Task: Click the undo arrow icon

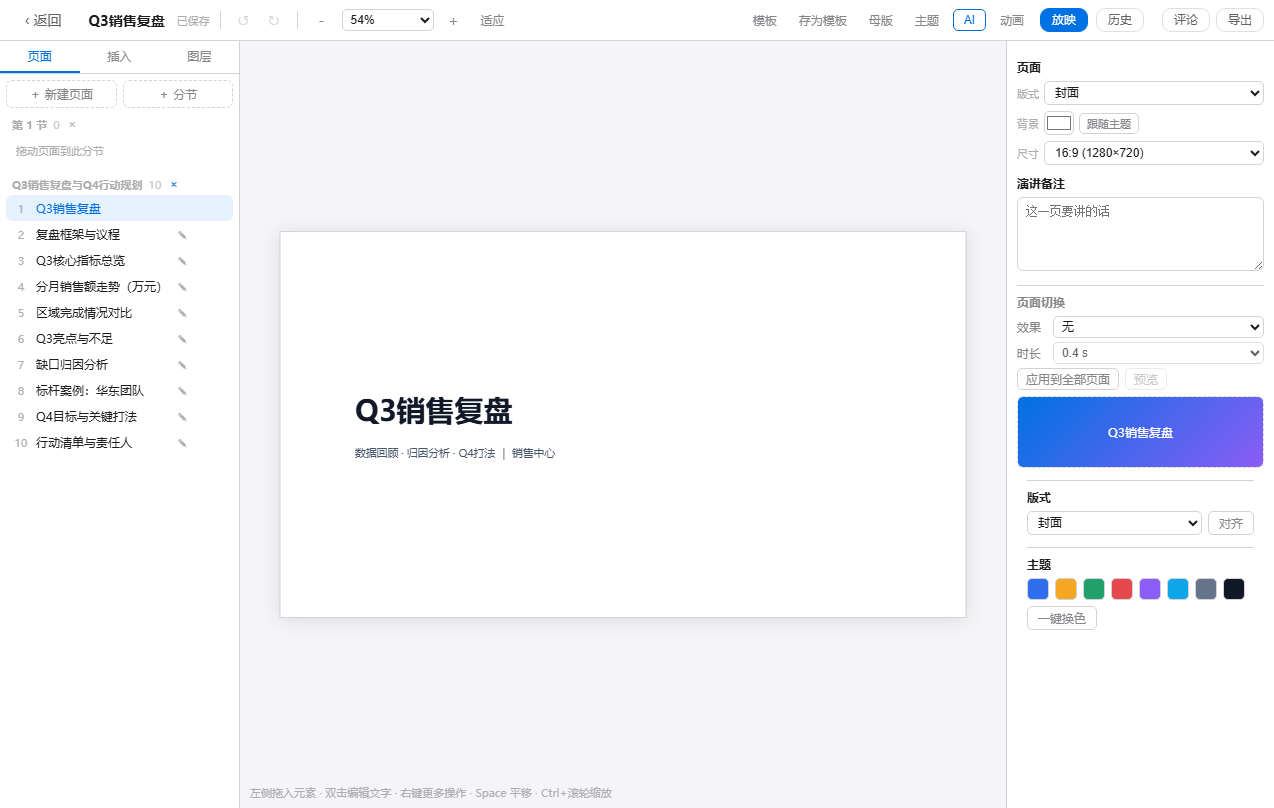Action: 244,20
